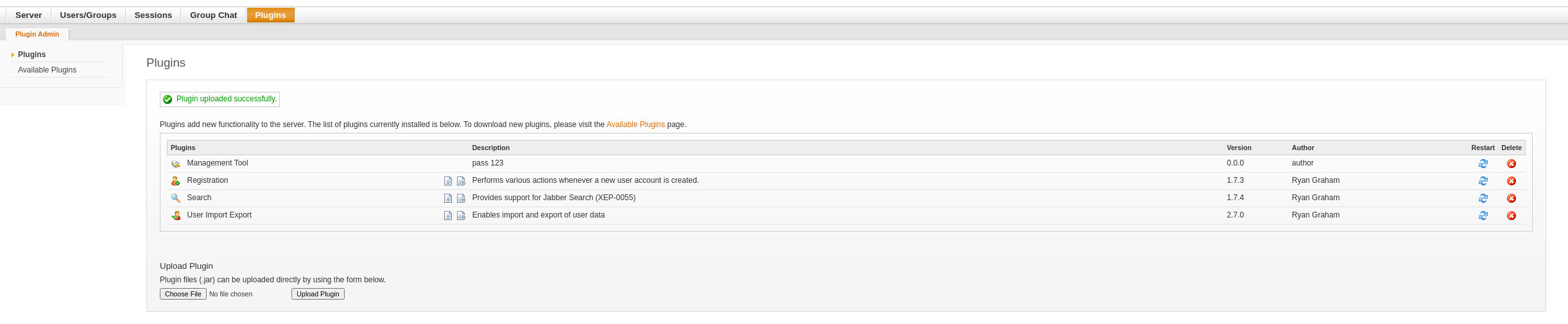Image resolution: width=1568 pixels, height=324 pixels.
Task: Switch to the Server tab
Action: 28,15
